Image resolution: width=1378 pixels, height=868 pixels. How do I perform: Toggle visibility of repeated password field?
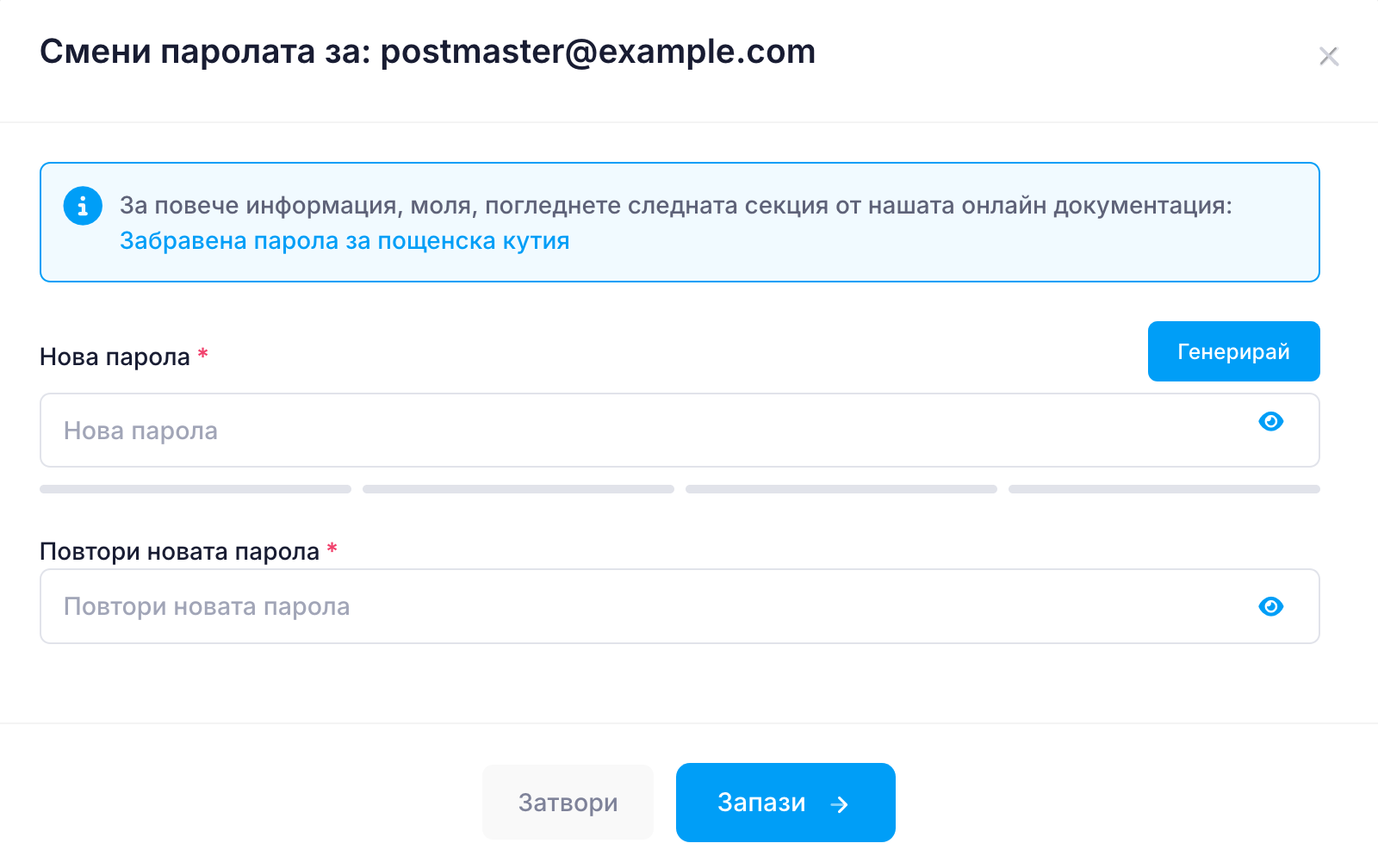(1270, 606)
